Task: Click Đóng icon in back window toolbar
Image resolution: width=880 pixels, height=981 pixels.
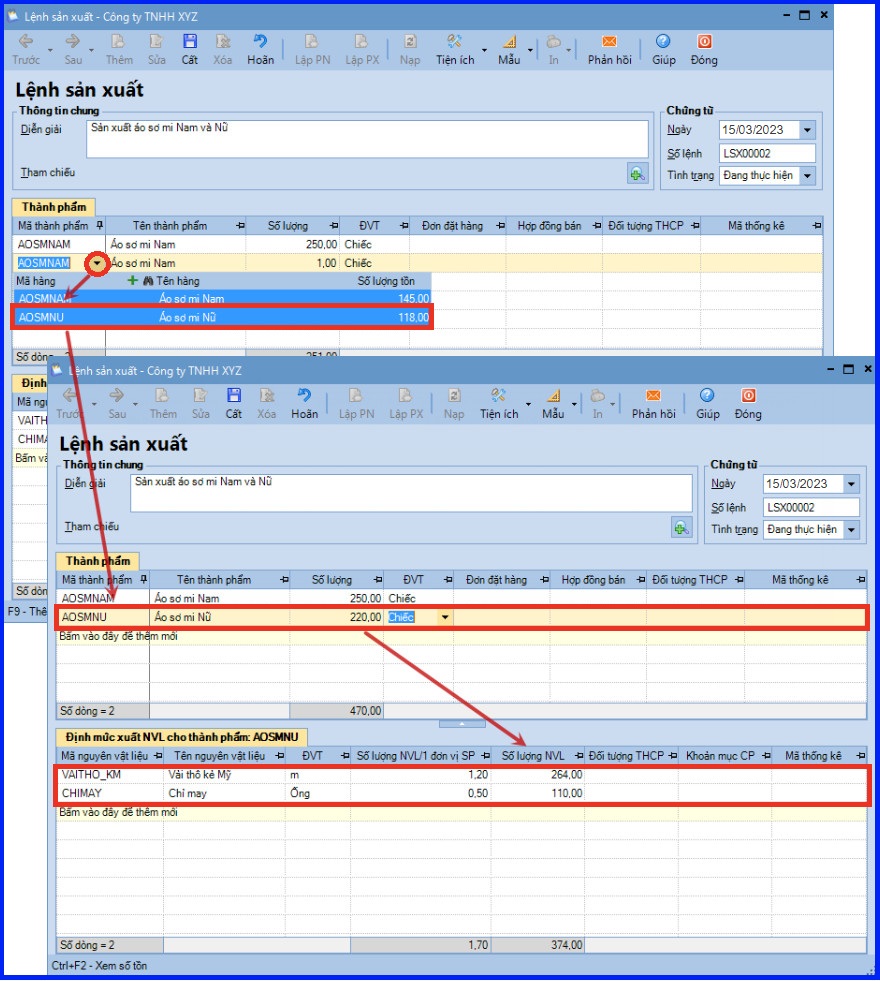Action: pyautogui.click(x=704, y=42)
